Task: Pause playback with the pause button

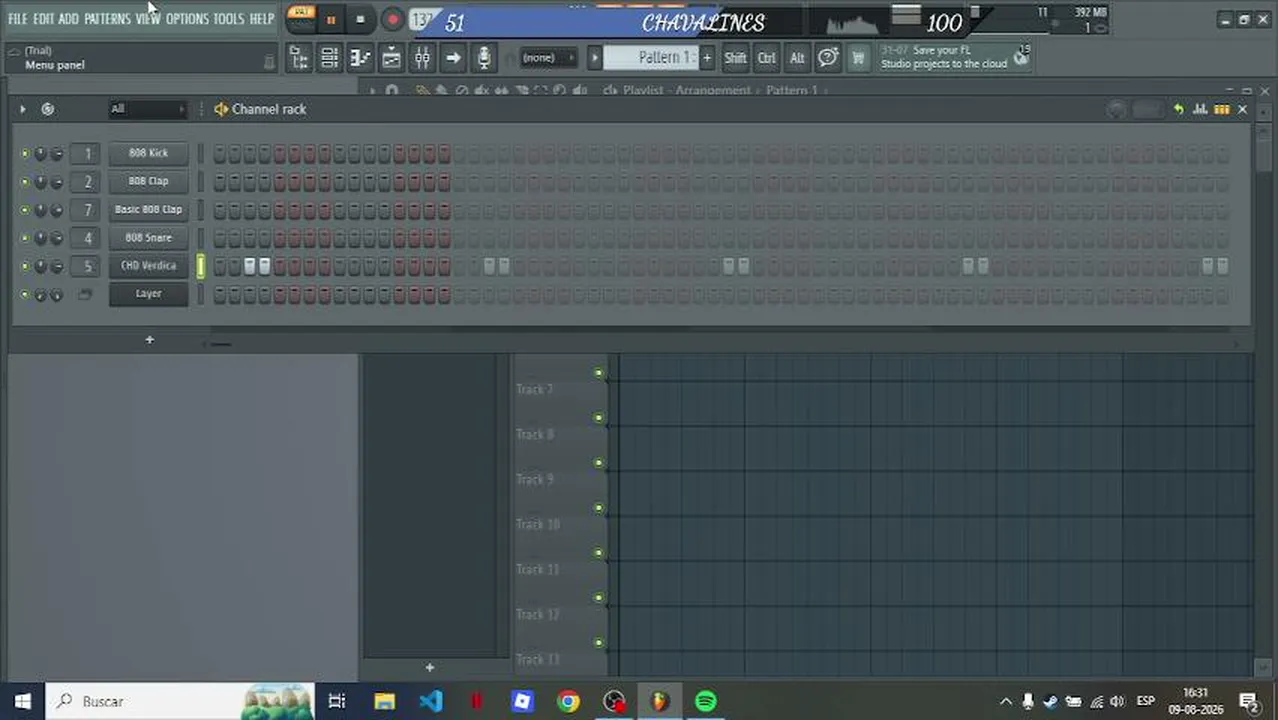Action: 331,19
